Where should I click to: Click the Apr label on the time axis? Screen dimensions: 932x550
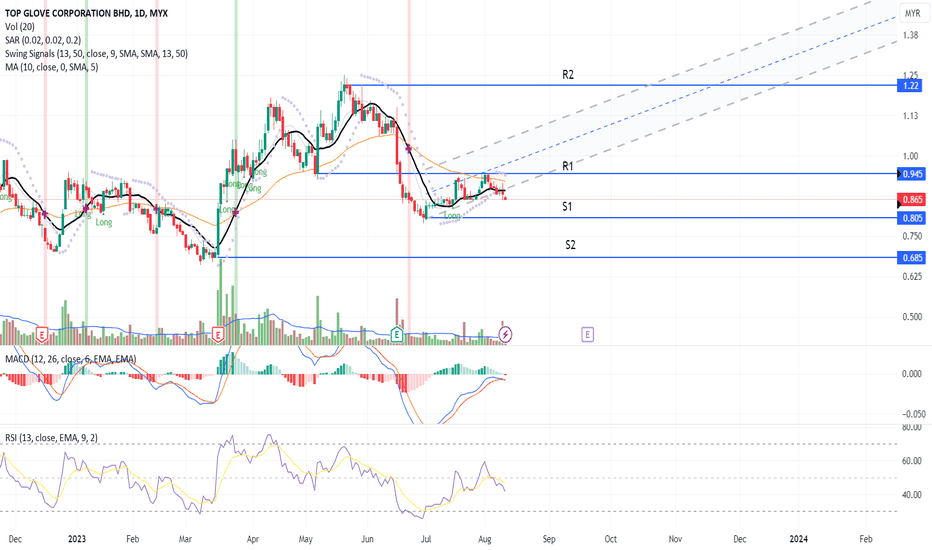tap(253, 539)
